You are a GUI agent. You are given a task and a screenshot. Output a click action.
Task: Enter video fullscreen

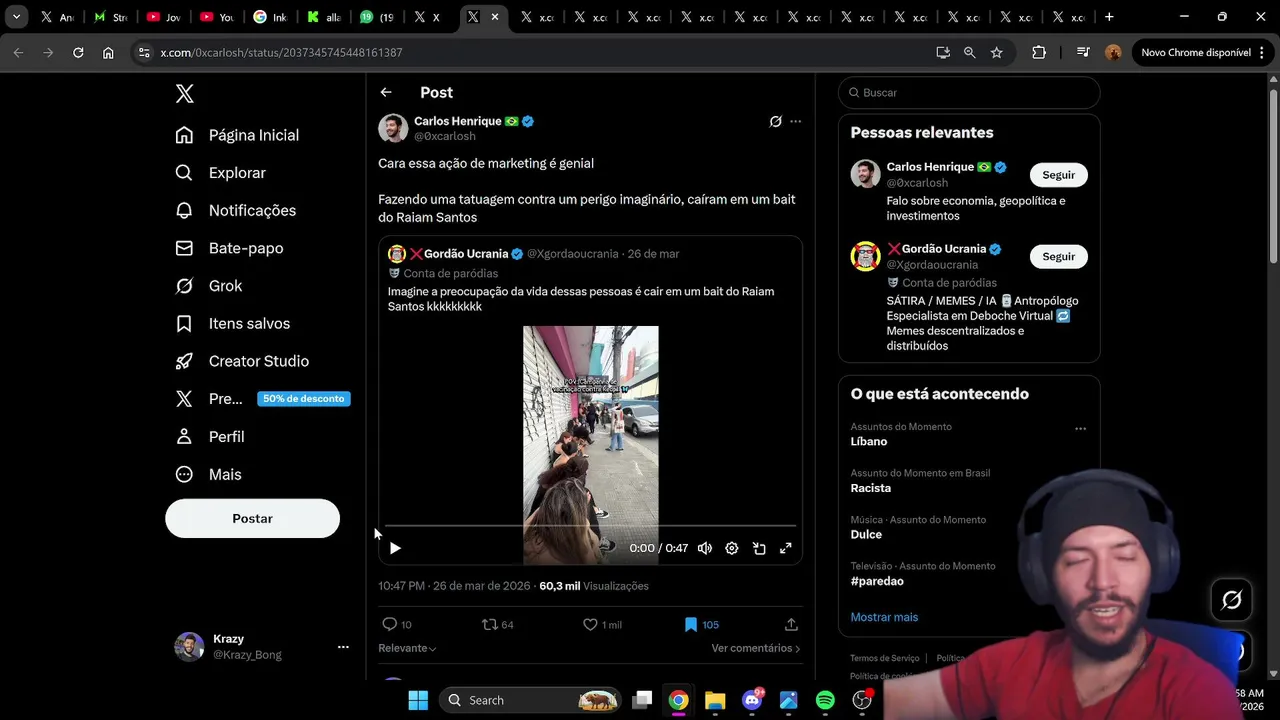786,548
